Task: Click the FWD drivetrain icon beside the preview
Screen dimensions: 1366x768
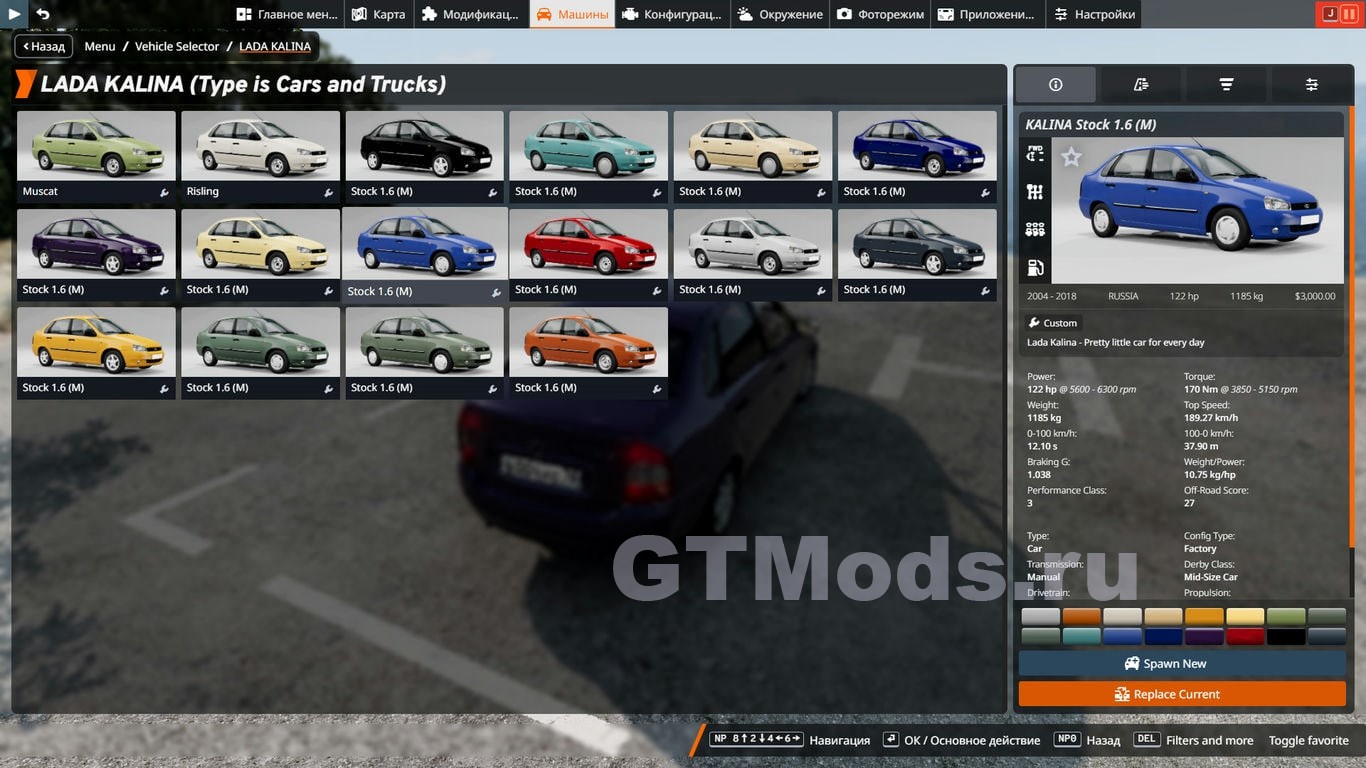Action: 1035,154
